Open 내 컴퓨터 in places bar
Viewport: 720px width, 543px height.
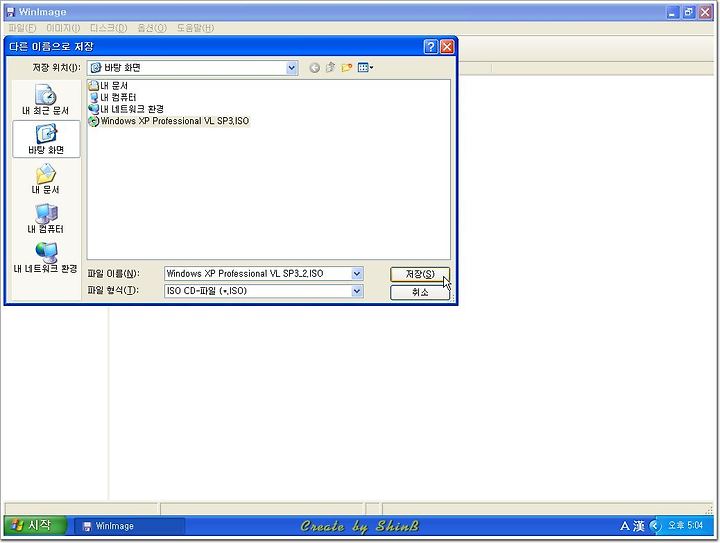point(45,218)
